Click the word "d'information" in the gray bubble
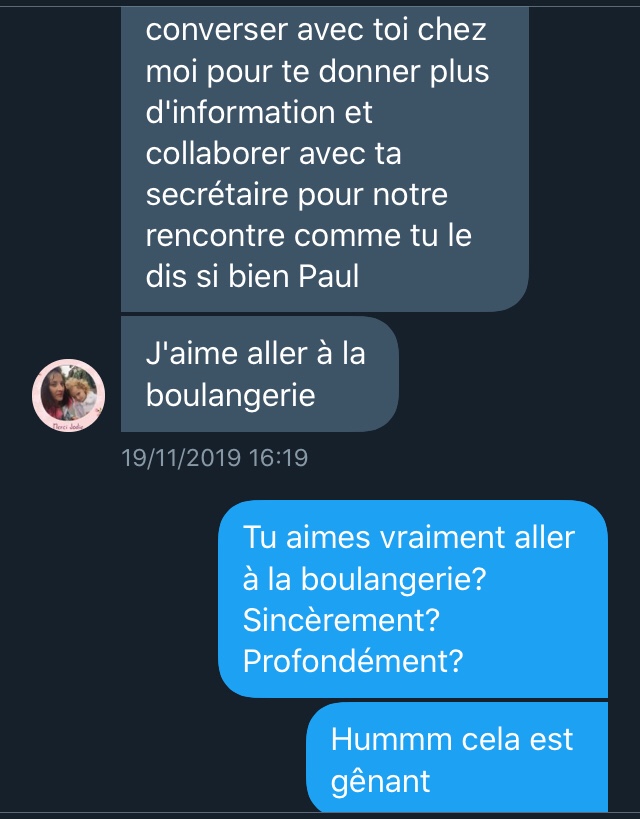Screen dimensions: 640x819 240,112
